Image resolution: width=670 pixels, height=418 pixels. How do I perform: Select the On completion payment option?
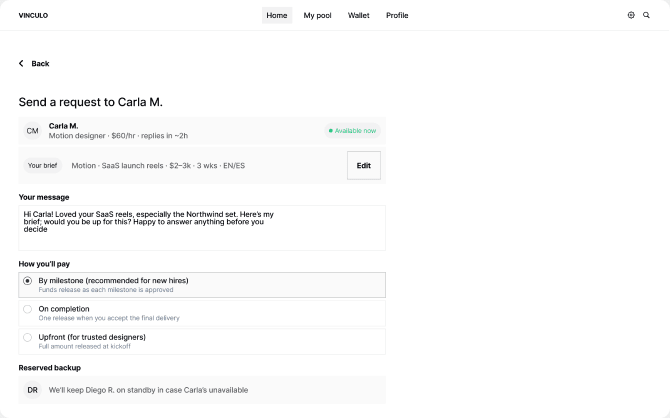coord(202,313)
